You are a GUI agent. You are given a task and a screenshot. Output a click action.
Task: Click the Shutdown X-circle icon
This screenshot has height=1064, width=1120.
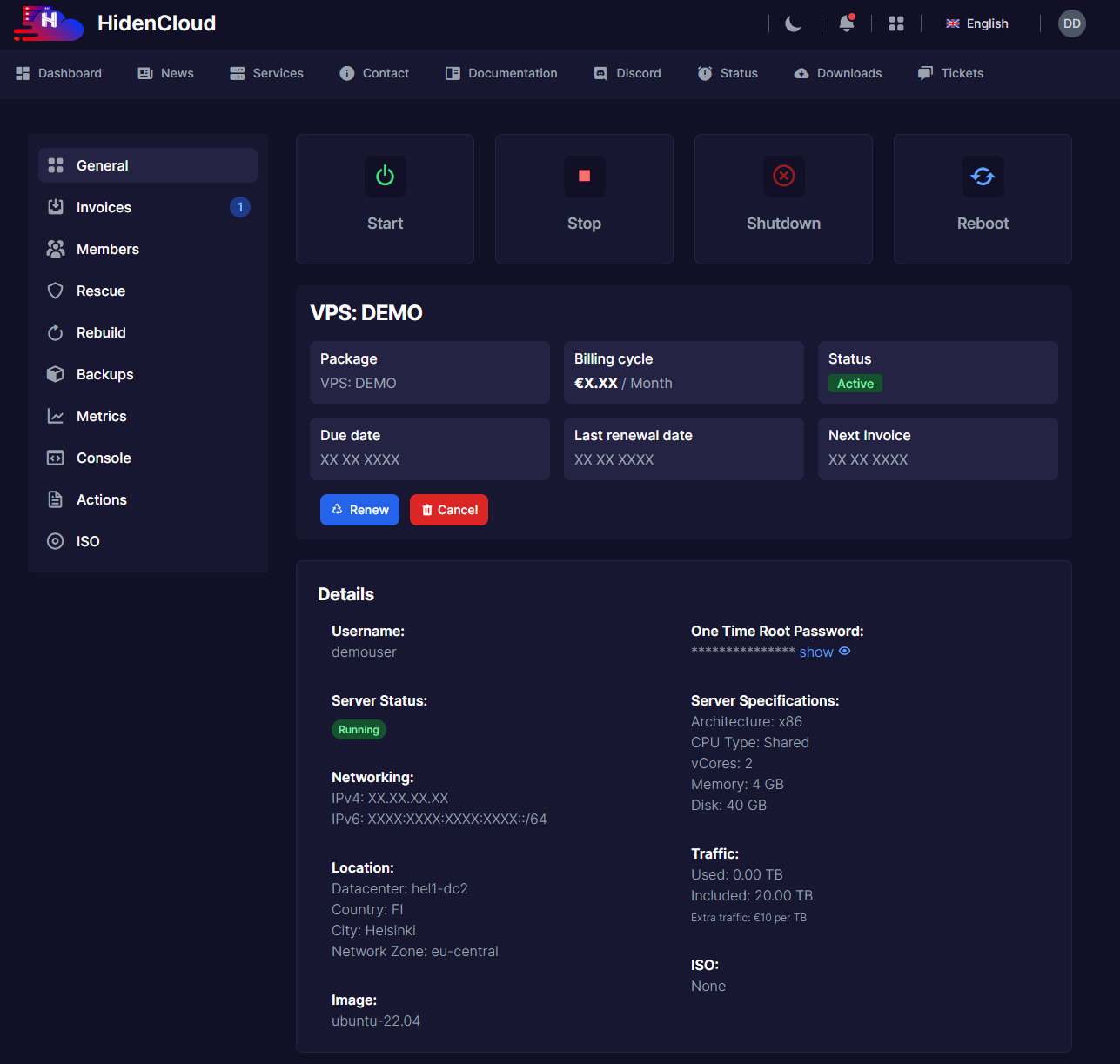coord(783,177)
